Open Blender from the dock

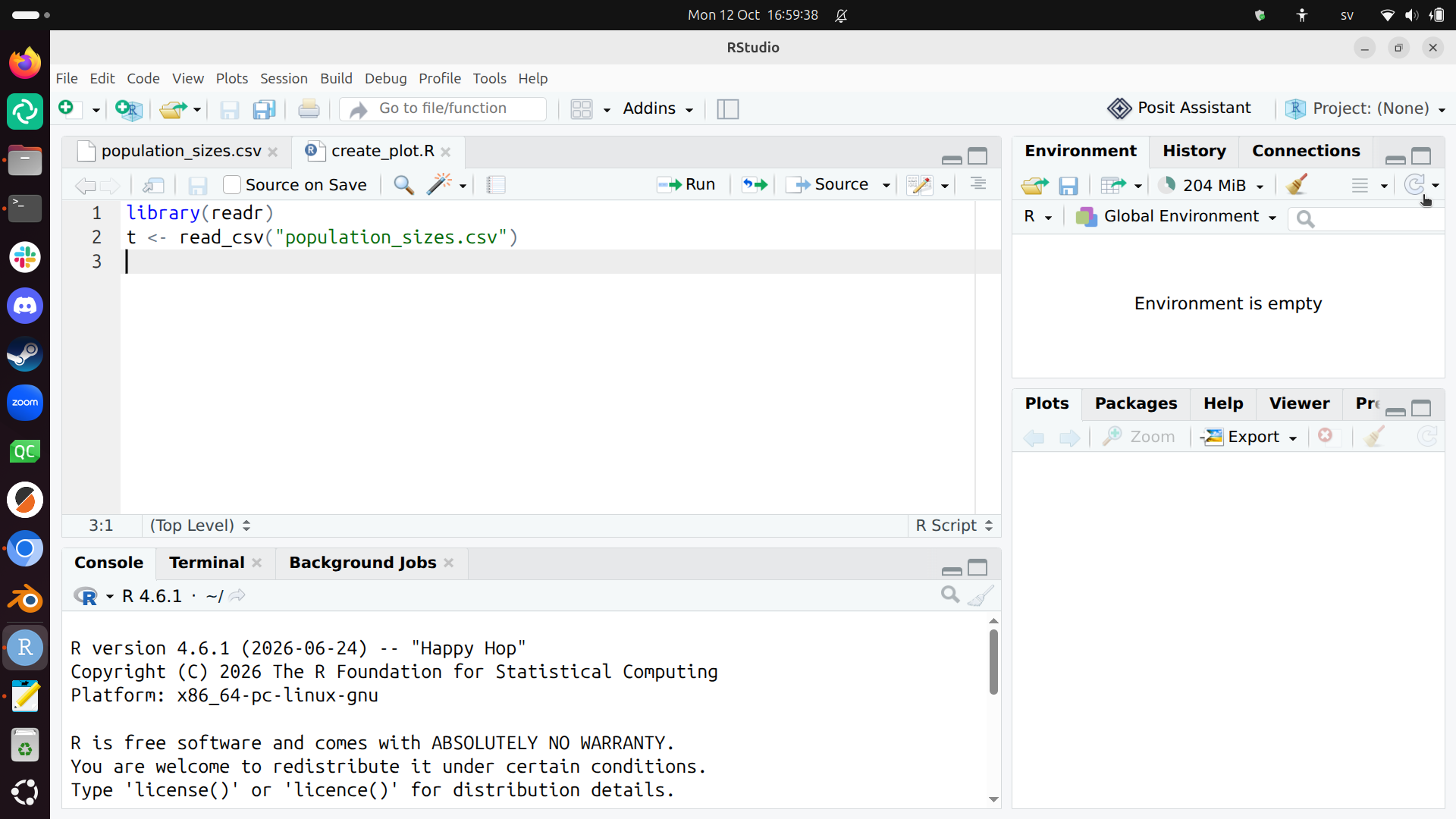pos(25,599)
